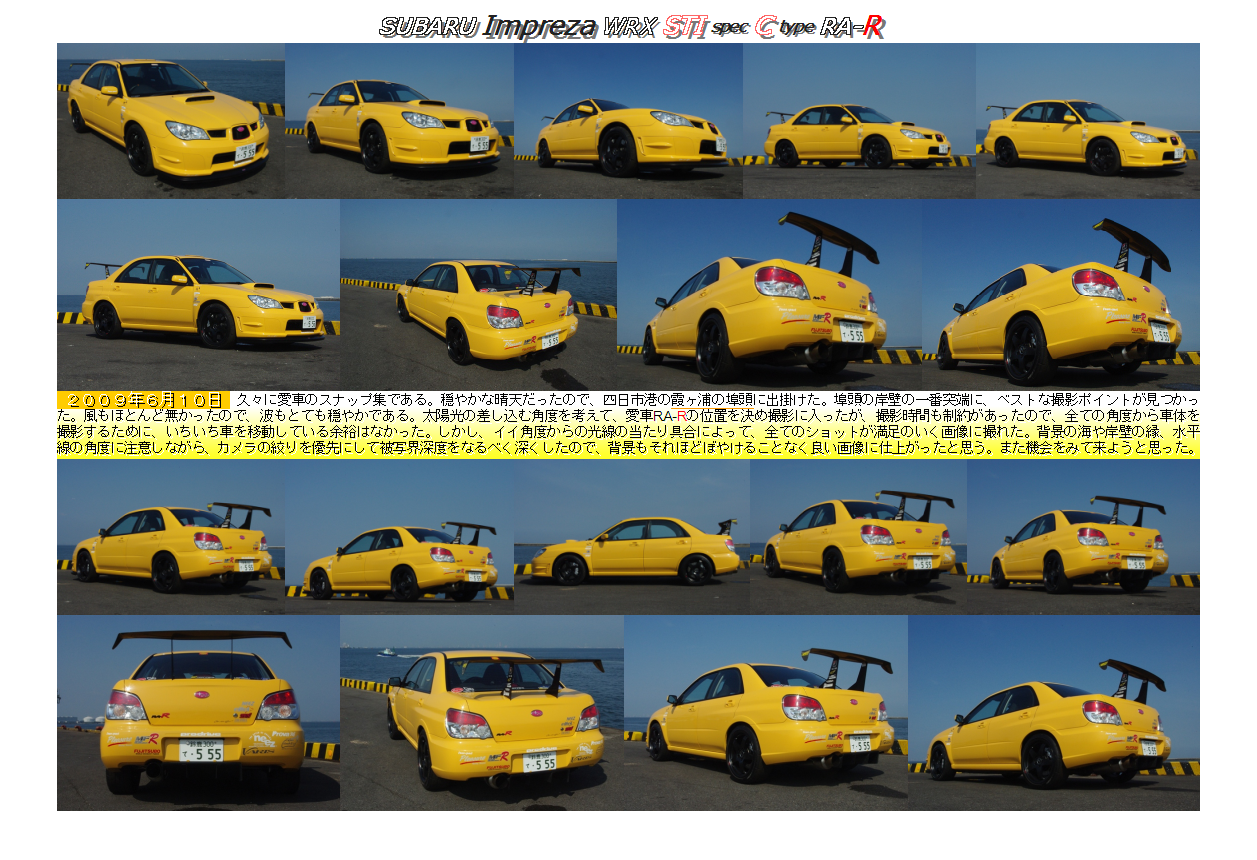Open the last photo in the top row
This screenshot has width=1257, height=860.
coord(1087,120)
